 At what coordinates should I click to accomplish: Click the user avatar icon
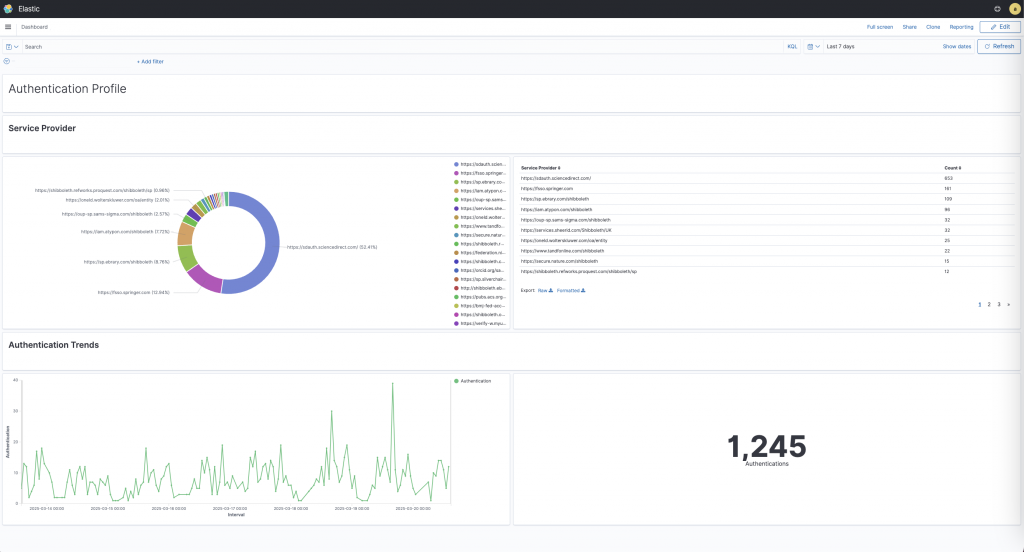pos(1014,8)
